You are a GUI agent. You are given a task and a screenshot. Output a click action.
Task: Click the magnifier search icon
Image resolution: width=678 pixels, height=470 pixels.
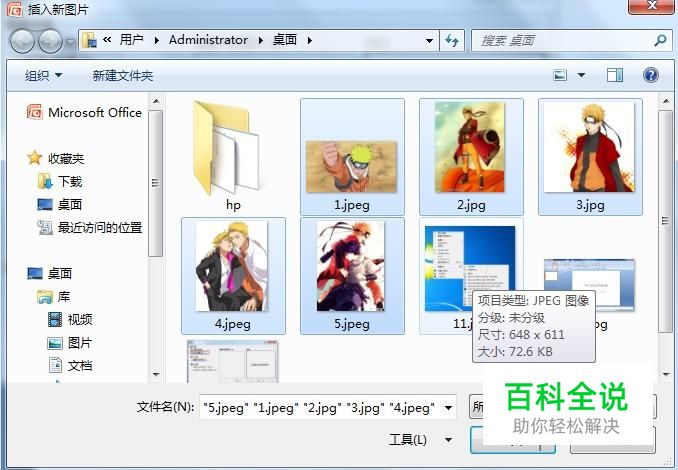[x=660, y=41]
